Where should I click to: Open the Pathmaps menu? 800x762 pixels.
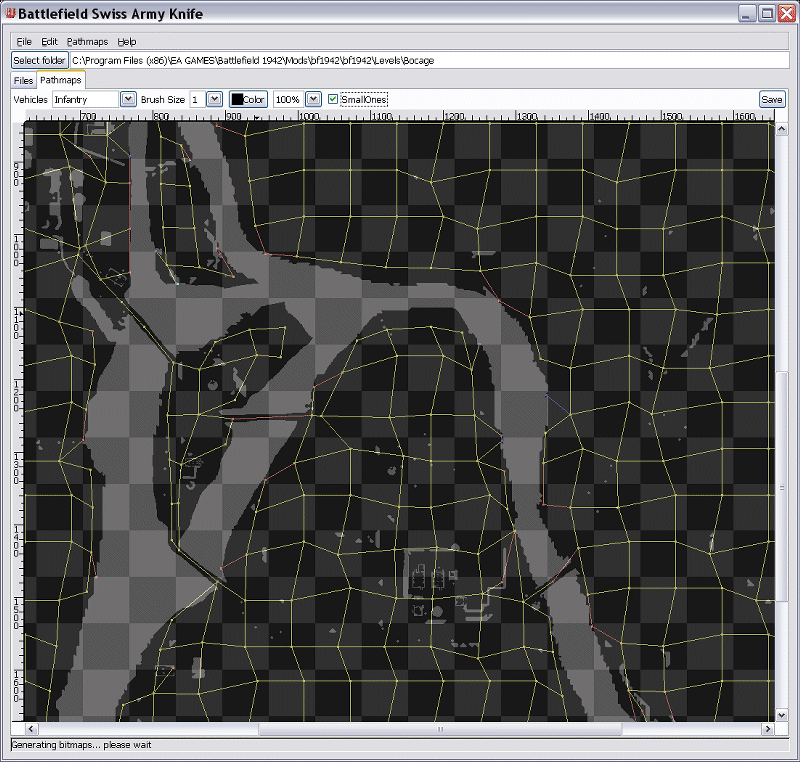tap(87, 42)
